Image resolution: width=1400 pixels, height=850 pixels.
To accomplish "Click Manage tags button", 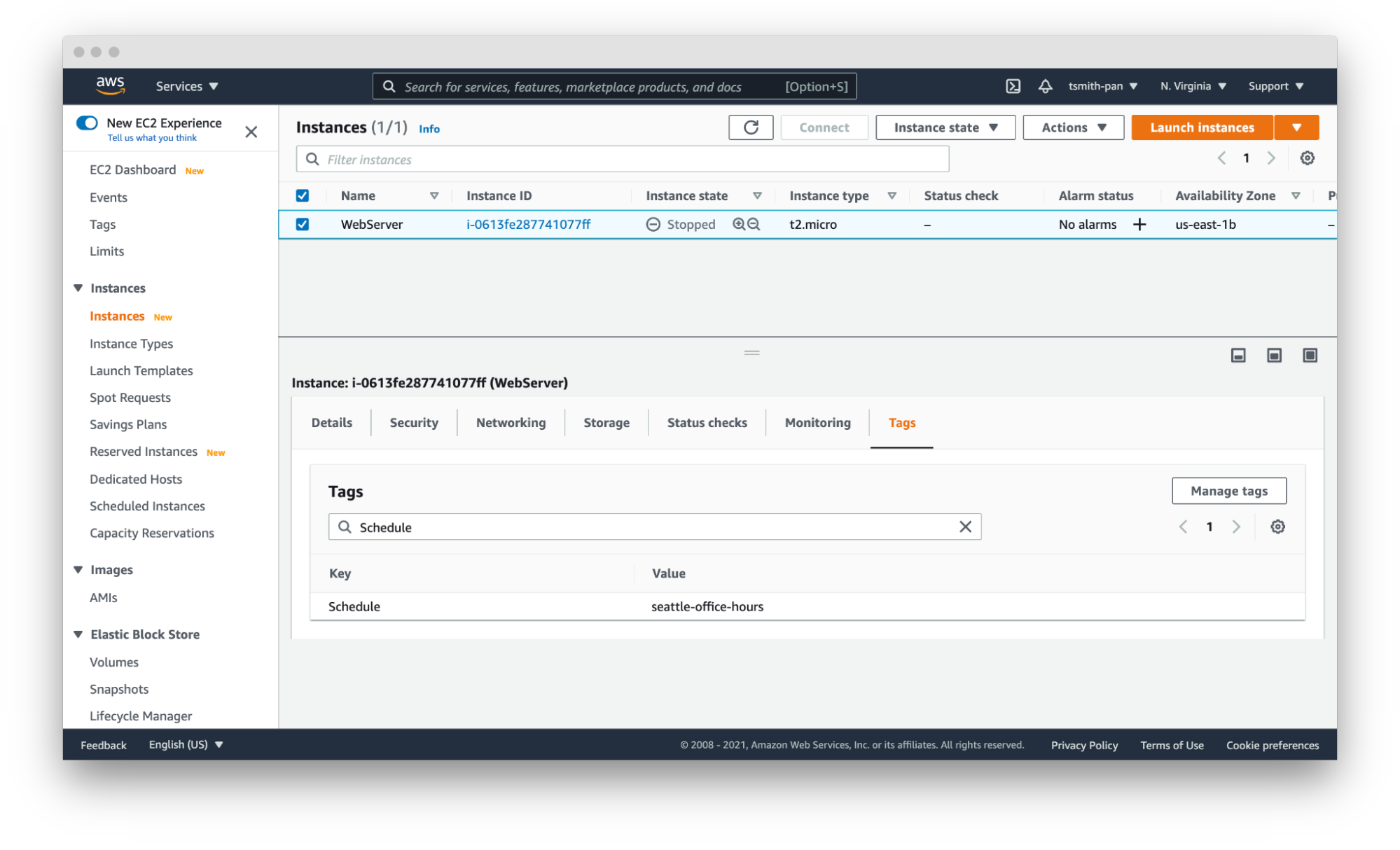I will (1229, 491).
